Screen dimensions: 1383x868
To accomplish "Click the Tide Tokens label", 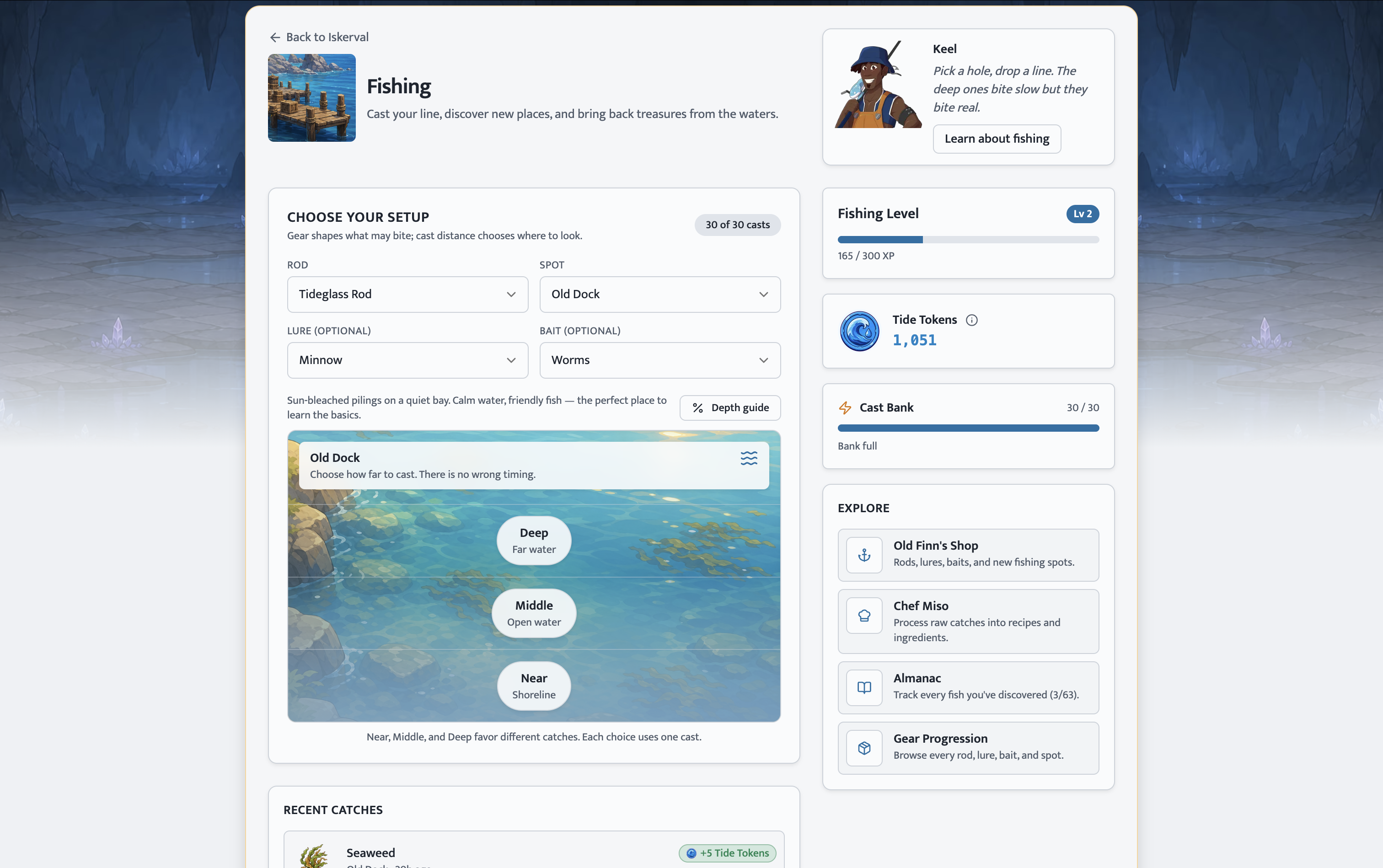I will [x=924, y=320].
